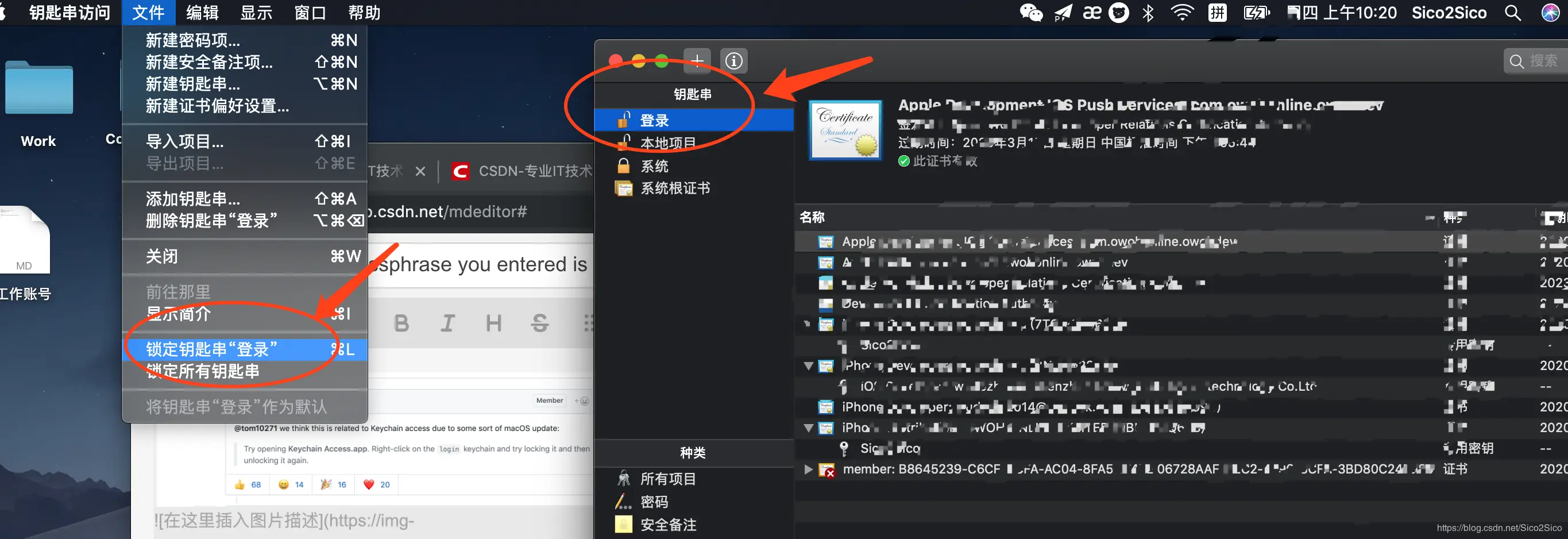Click the yellow note icon beside 安全备注

pos(623,525)
